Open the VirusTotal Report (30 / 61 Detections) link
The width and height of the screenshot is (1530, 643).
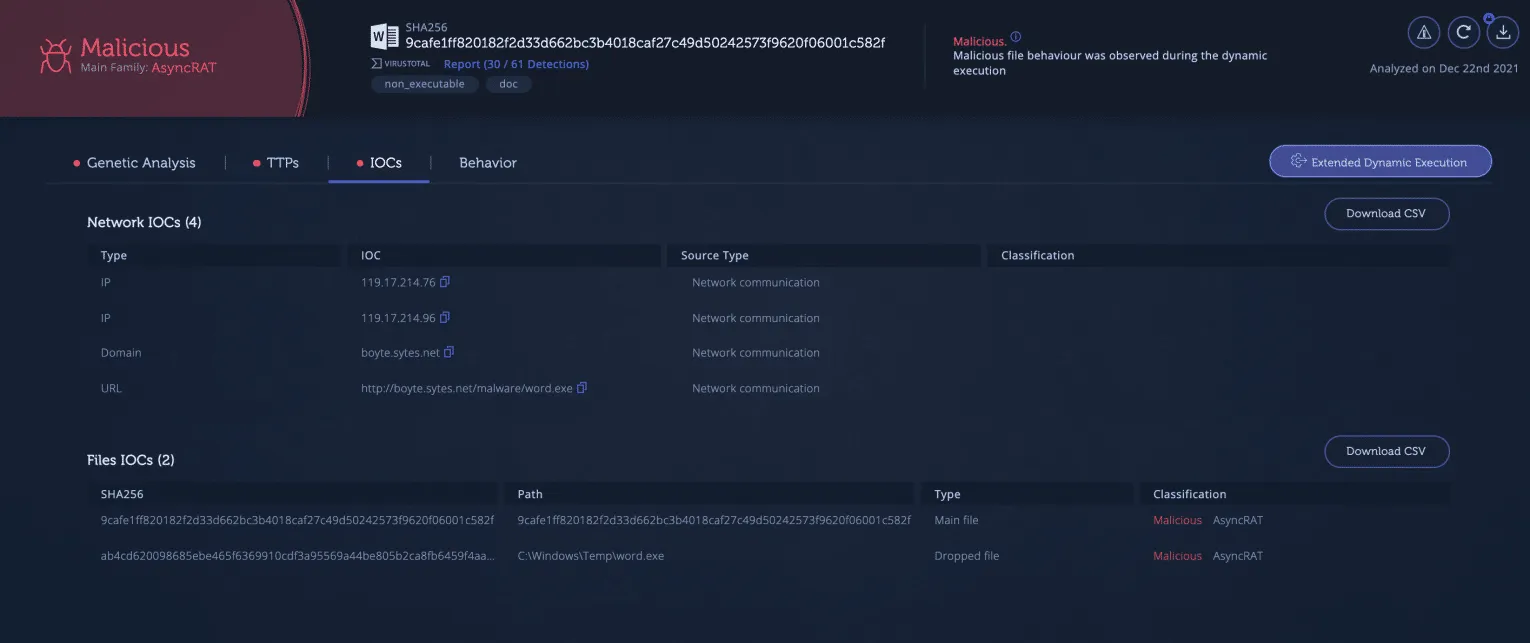[x=516, y=64]
